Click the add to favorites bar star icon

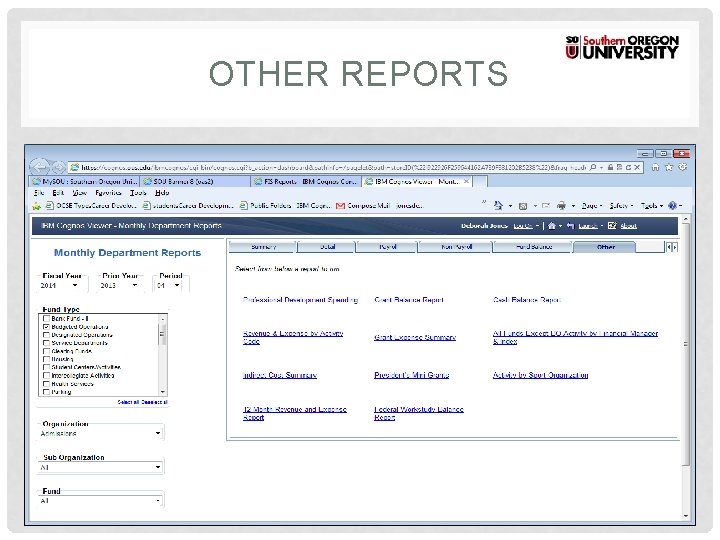coord(36,206)
